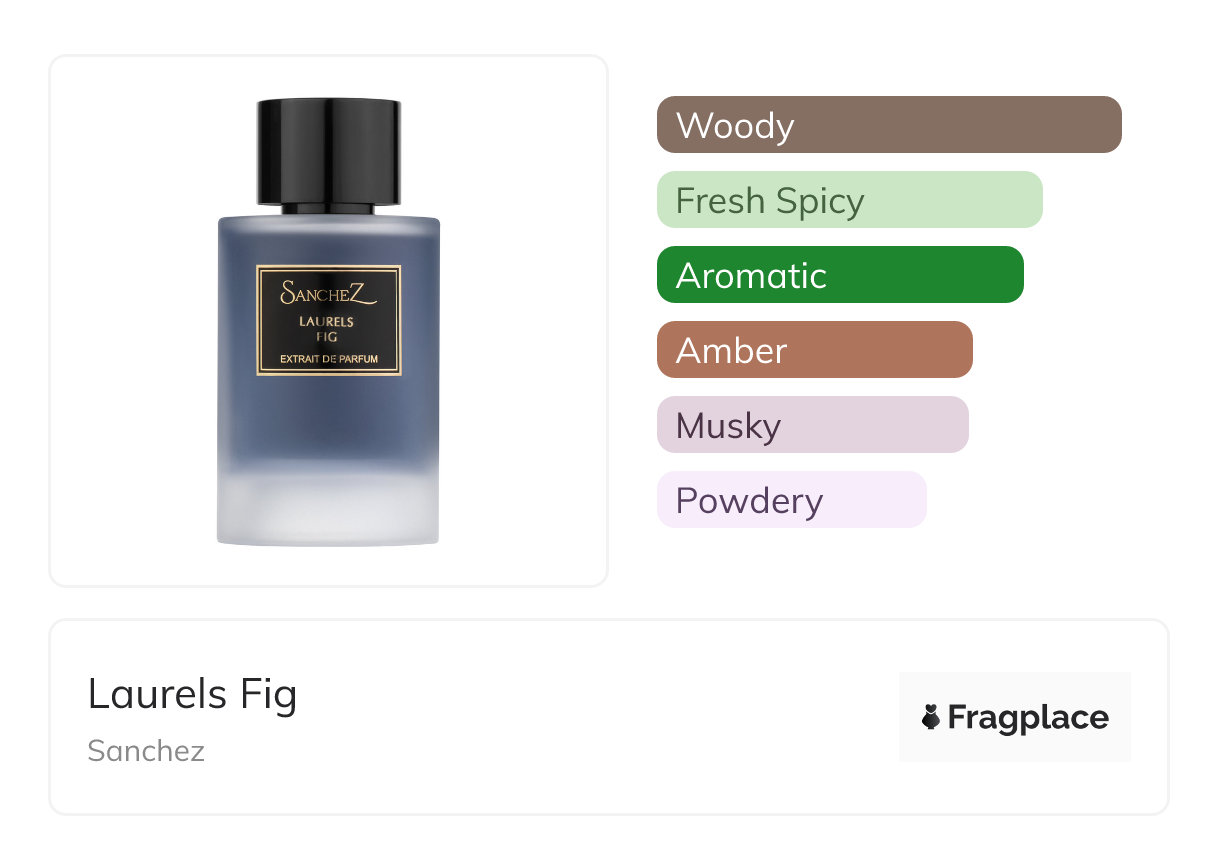Viewport: 1218px width, 864px height.
Task: Click the Musky label text
Action: coord(728,427)
